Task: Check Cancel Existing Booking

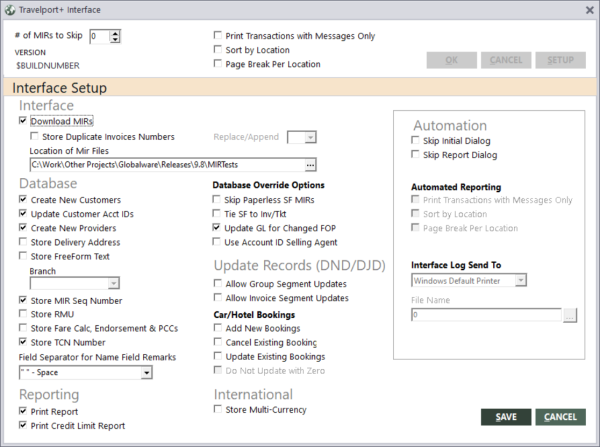Action: 218,342
